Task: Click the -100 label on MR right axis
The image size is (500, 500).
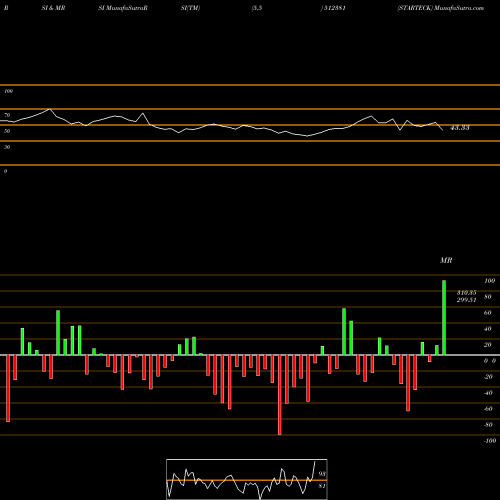Action: coord(490,441)
